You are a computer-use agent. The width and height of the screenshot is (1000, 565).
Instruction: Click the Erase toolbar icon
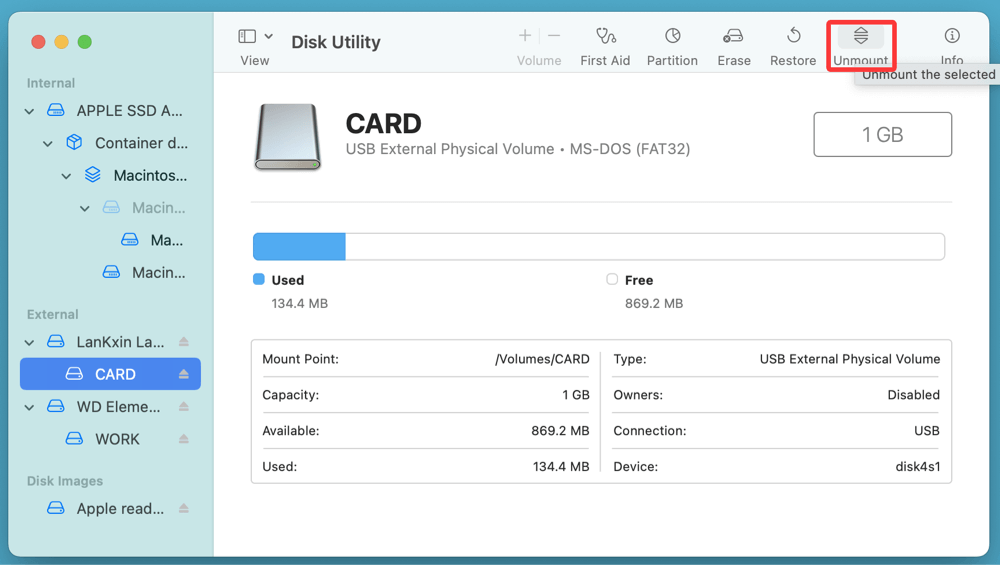pyautogui.click(x=733, y=36)
